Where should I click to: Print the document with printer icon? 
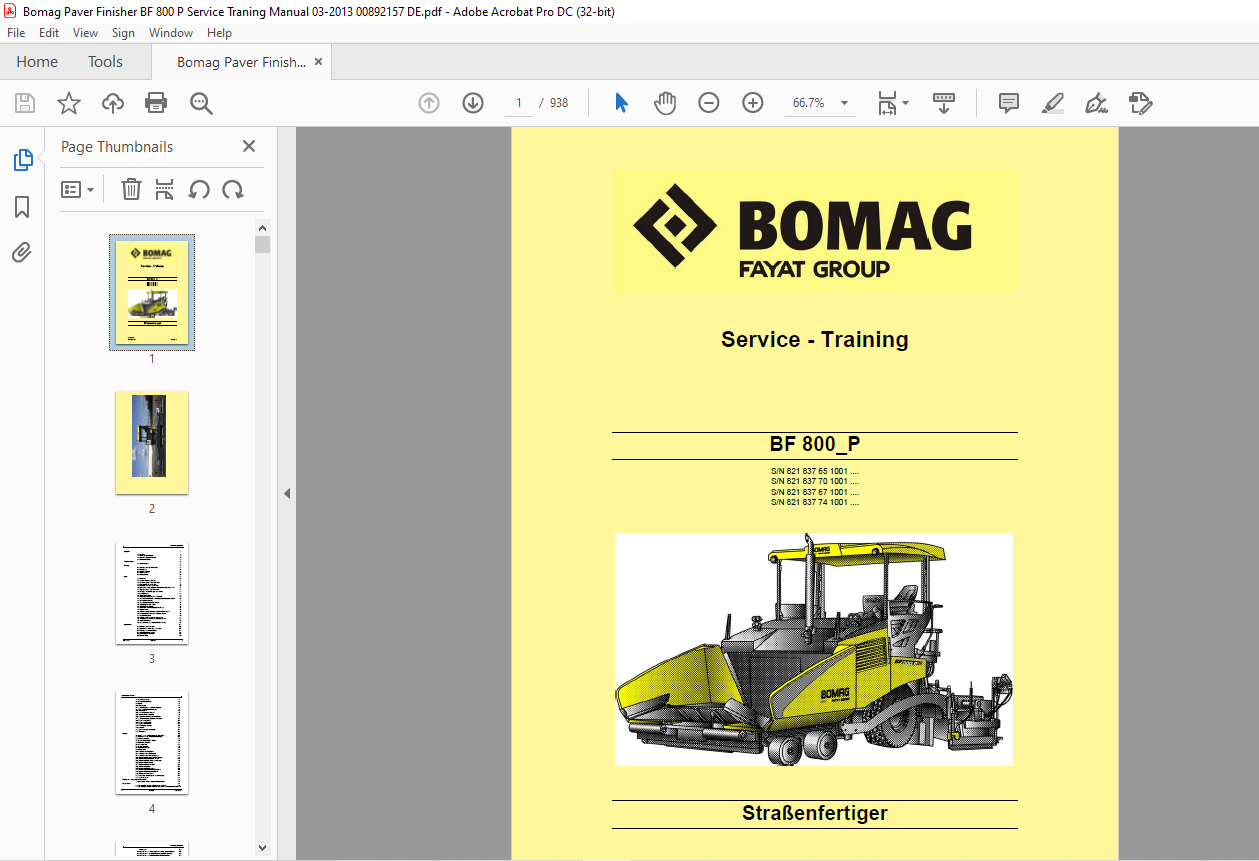click(156, 103)
